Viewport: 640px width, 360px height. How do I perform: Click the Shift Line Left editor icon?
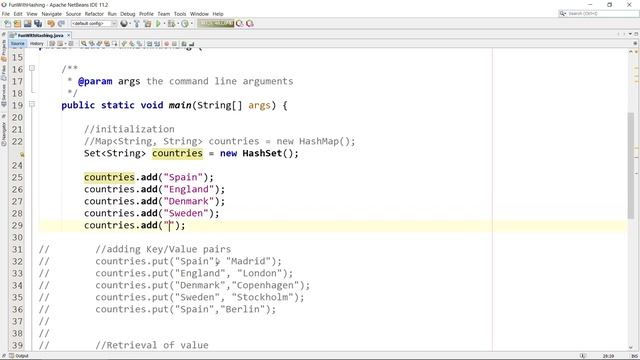click(149, 43)
